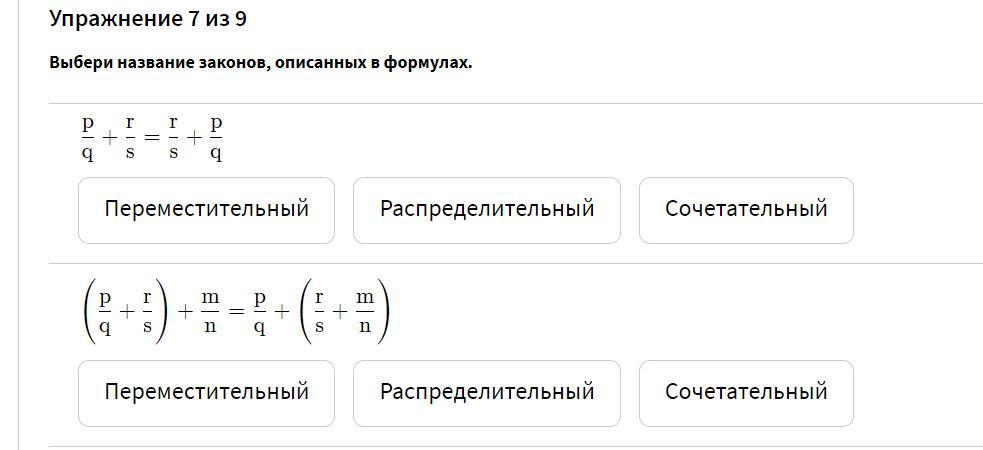Click the leftmost p/q fraction in first formula

tap(88, 138)
